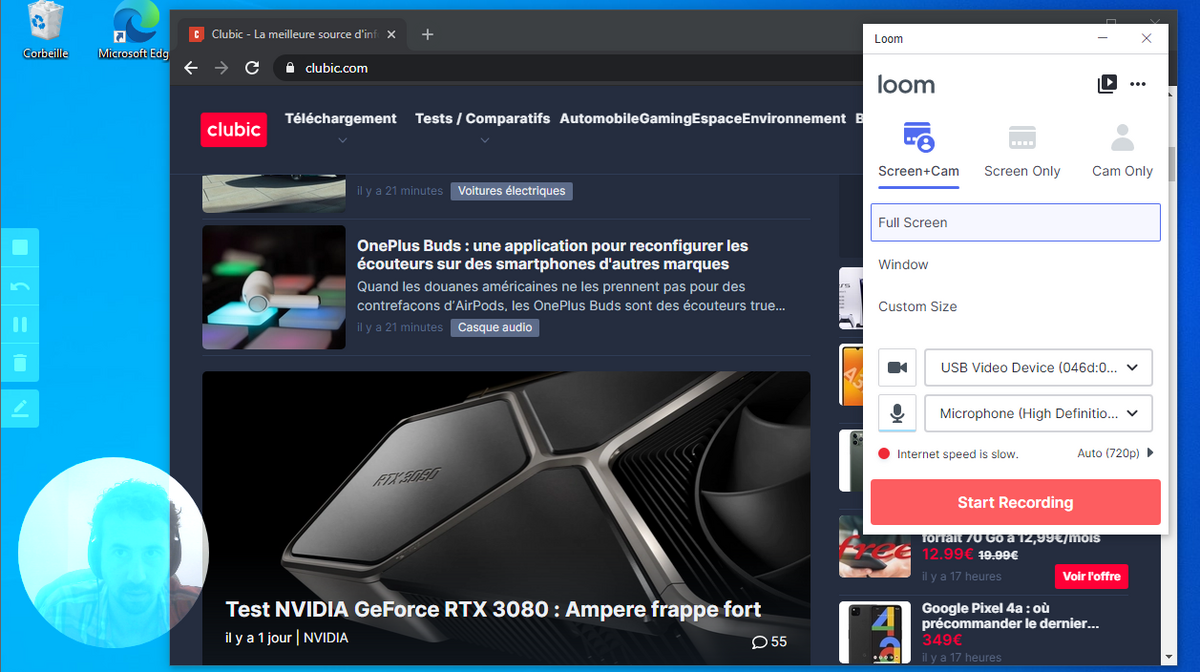Expand Auto (720p) quality selector
Screen dimensions: 1200x672
1115,453
